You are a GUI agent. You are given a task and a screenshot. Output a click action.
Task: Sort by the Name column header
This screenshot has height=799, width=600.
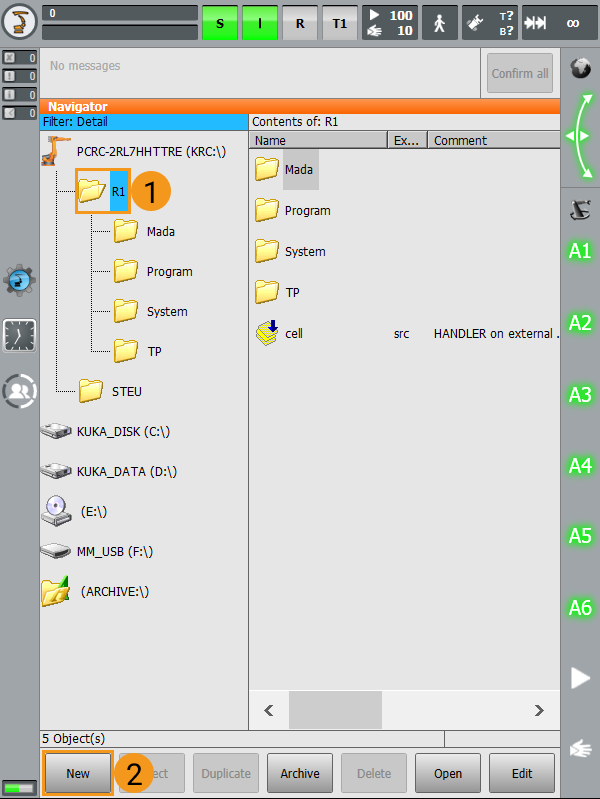pyautogui.click(x=319, y=140)
